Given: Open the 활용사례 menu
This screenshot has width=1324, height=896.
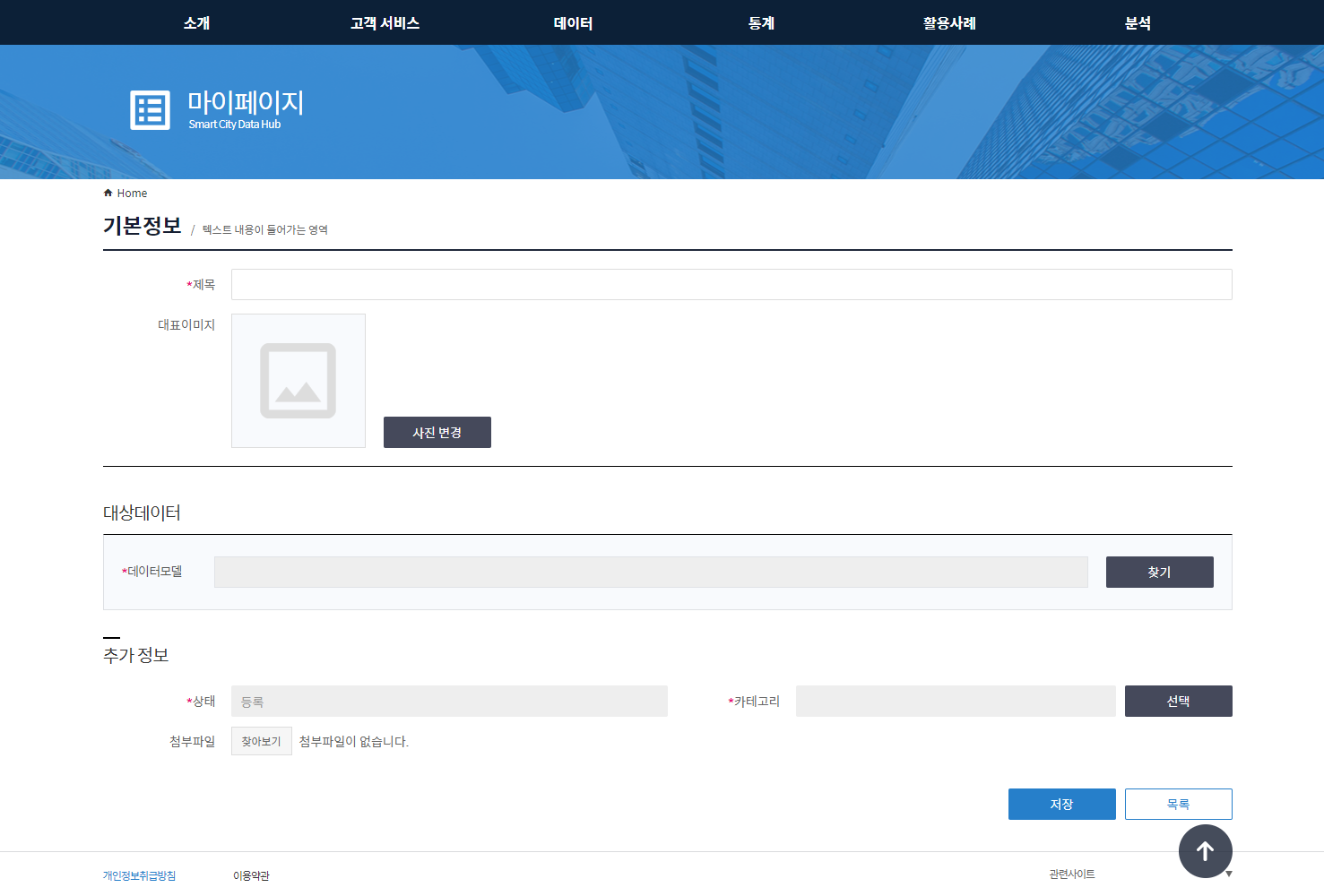Looking at the screenshot, I should (x=949, y=23).
